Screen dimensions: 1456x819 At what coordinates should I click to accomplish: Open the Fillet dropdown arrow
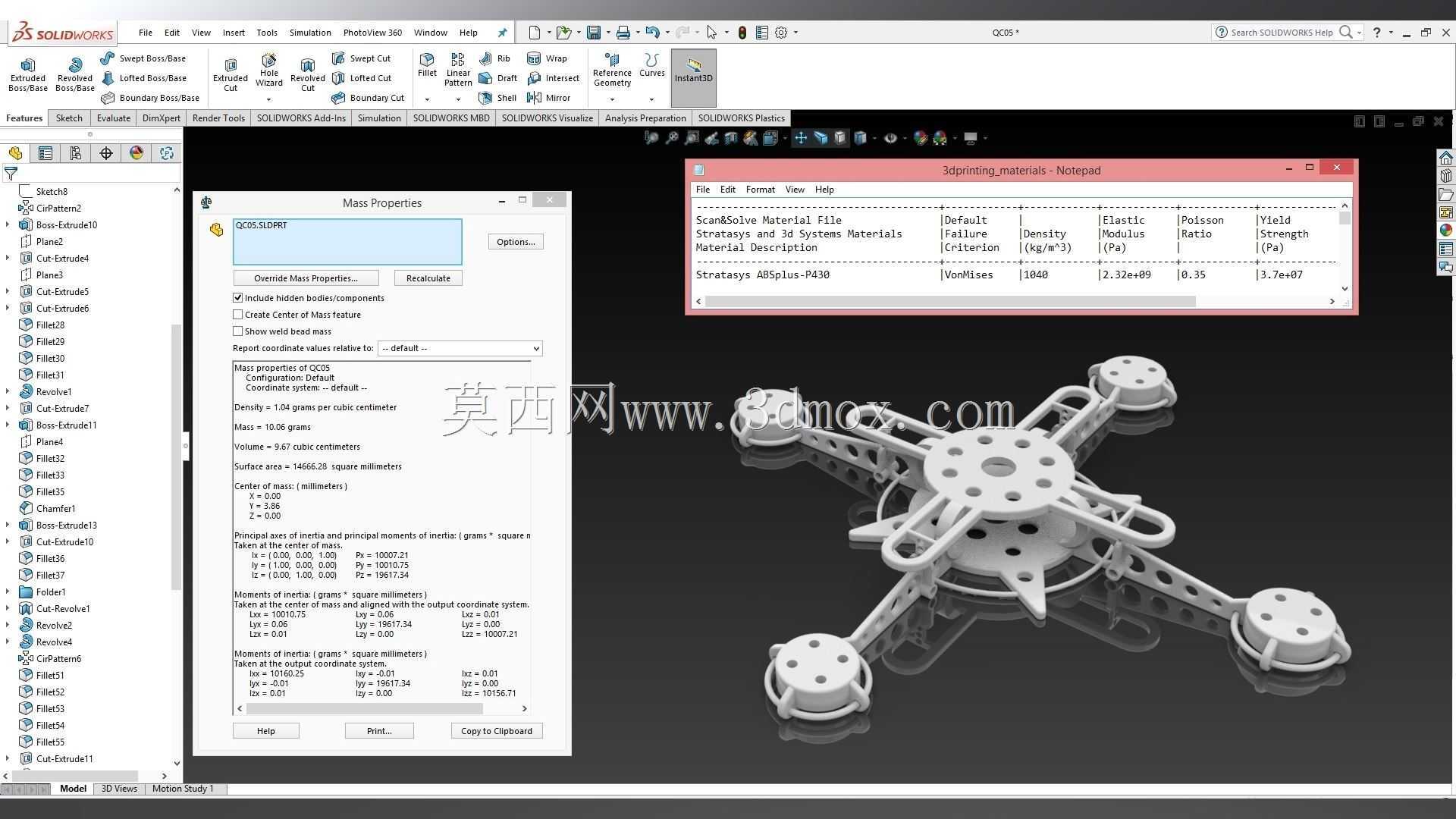[427, 99]
